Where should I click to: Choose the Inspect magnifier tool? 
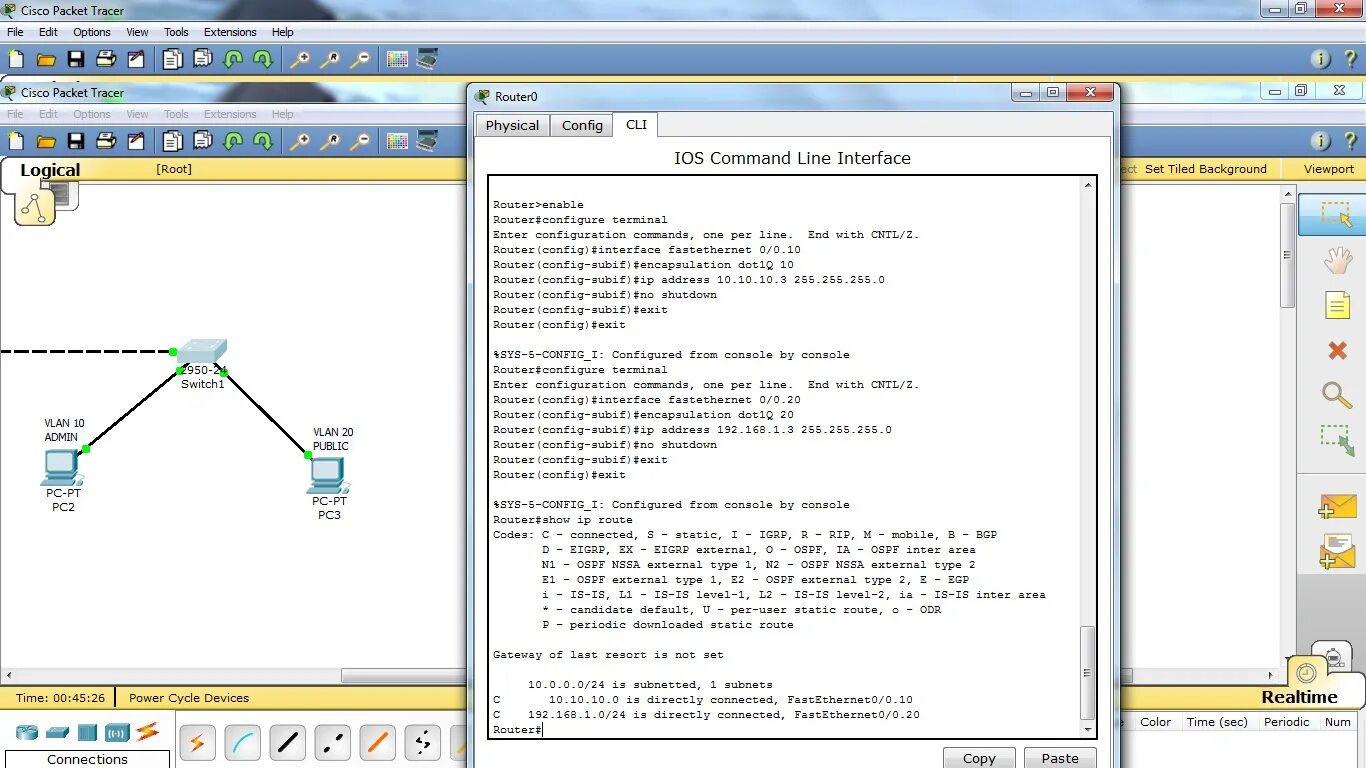coord(1337,395)
